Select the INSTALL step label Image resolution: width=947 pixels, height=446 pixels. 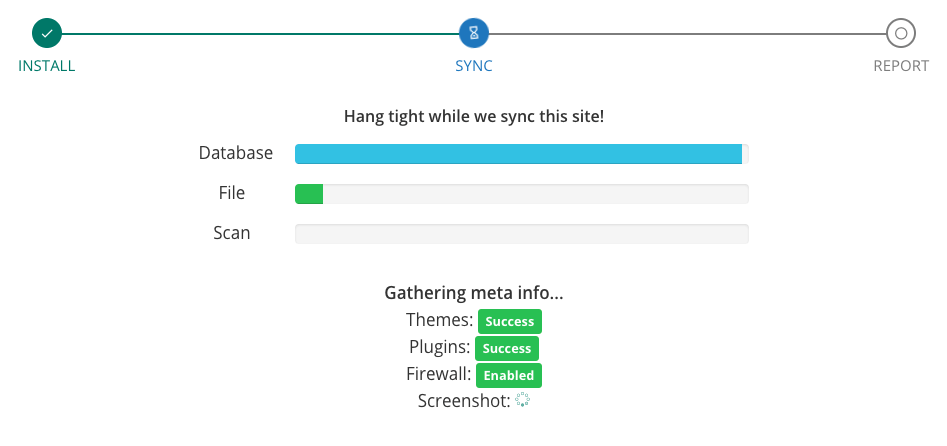(x=47, y=66)
